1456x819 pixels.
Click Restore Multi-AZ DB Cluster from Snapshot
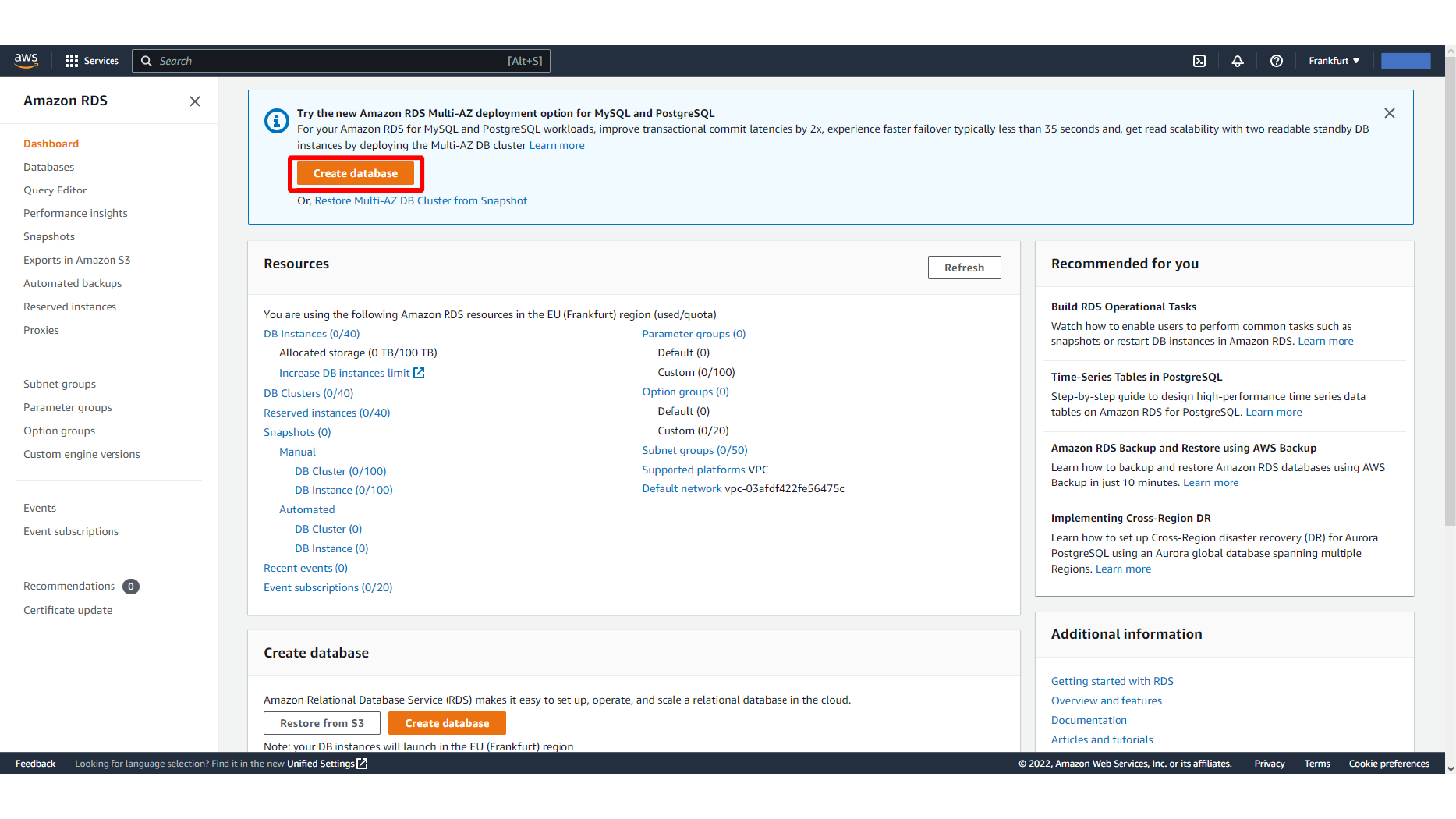pyautogui.click(x=421, y=201)
